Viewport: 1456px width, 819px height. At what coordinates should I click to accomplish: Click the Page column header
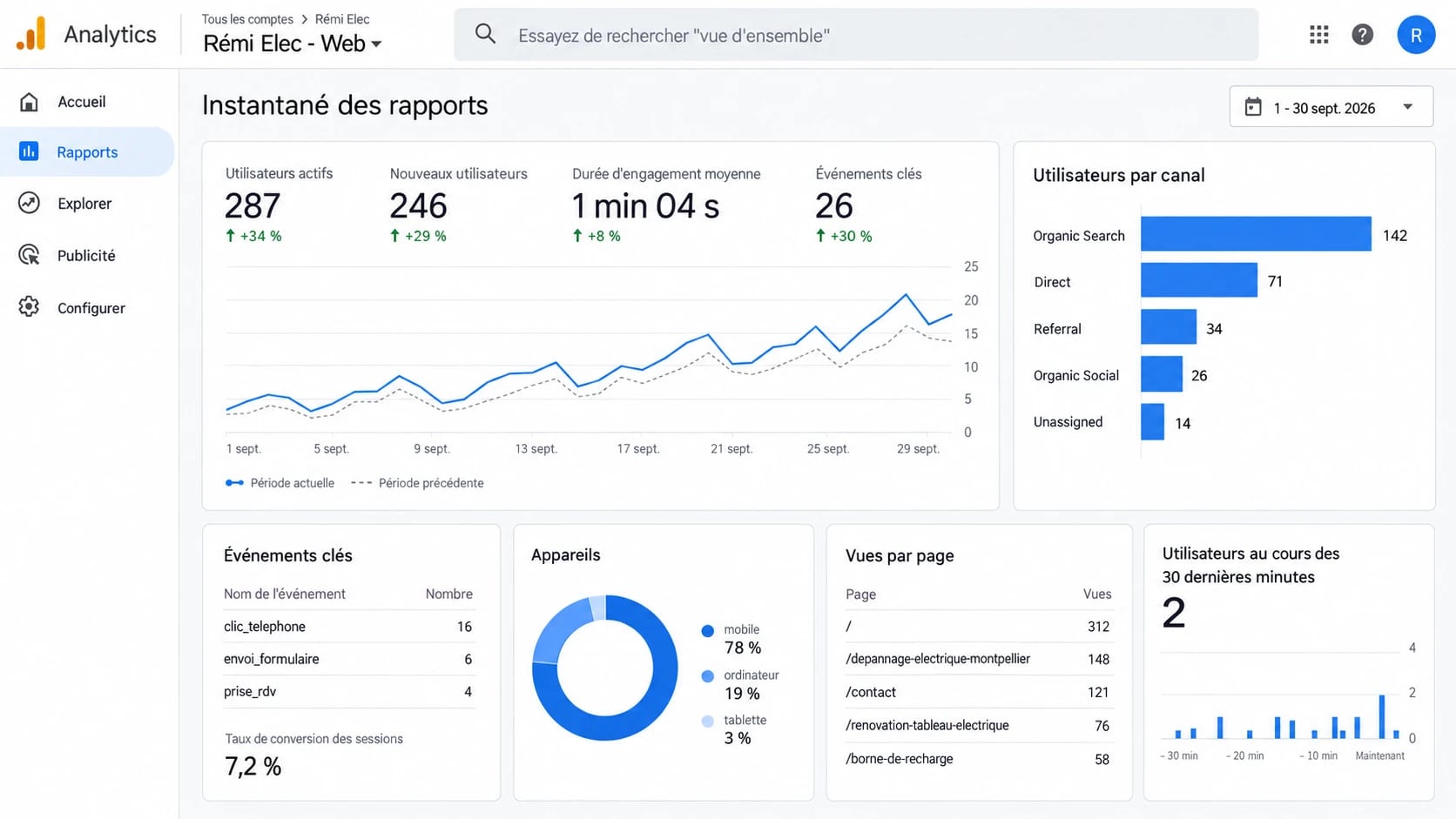pyautogui.click(x=860, y=594)
